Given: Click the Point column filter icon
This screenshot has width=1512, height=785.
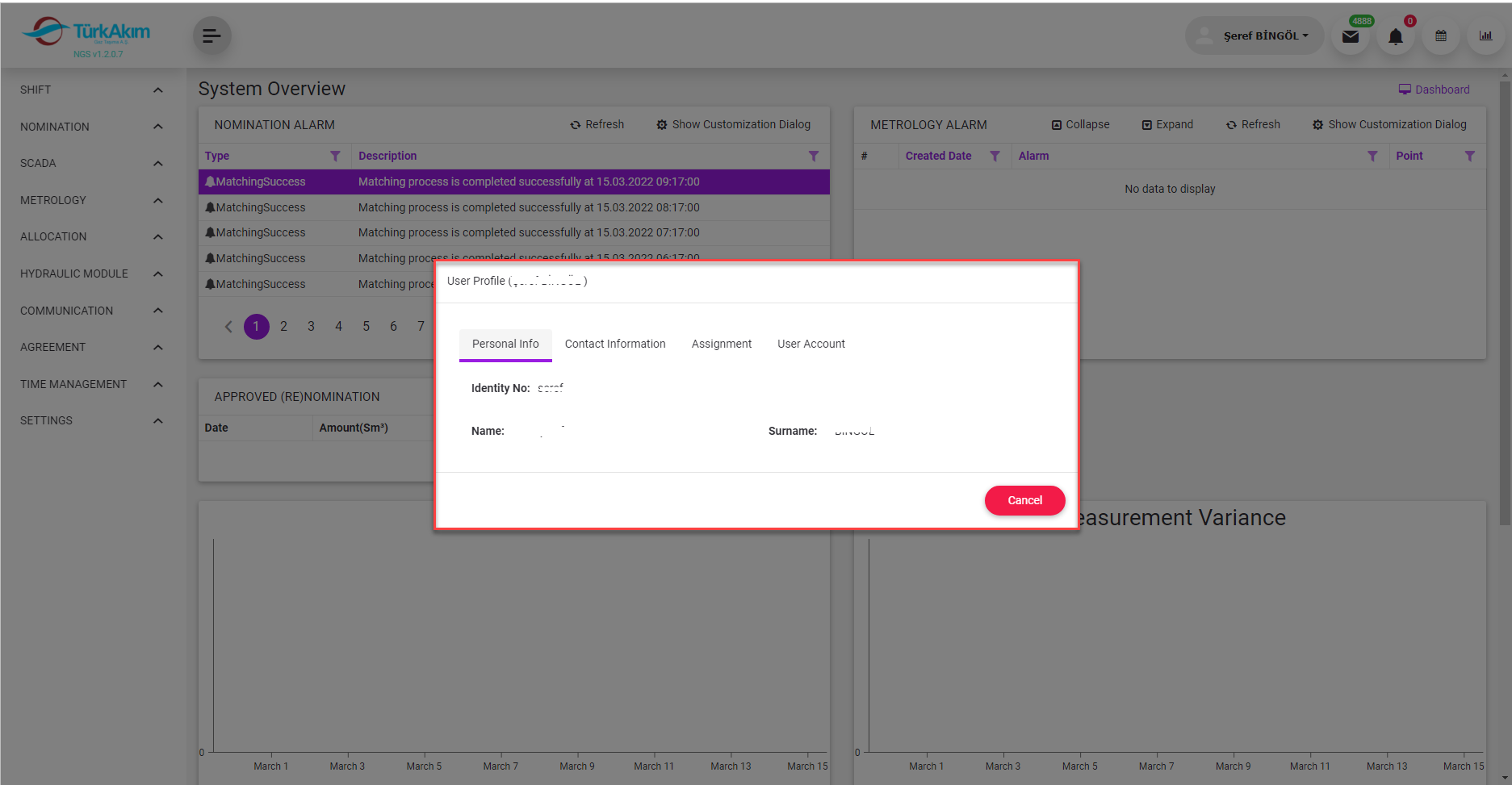Looking at the screenshot, I should tap(1469, 156).
